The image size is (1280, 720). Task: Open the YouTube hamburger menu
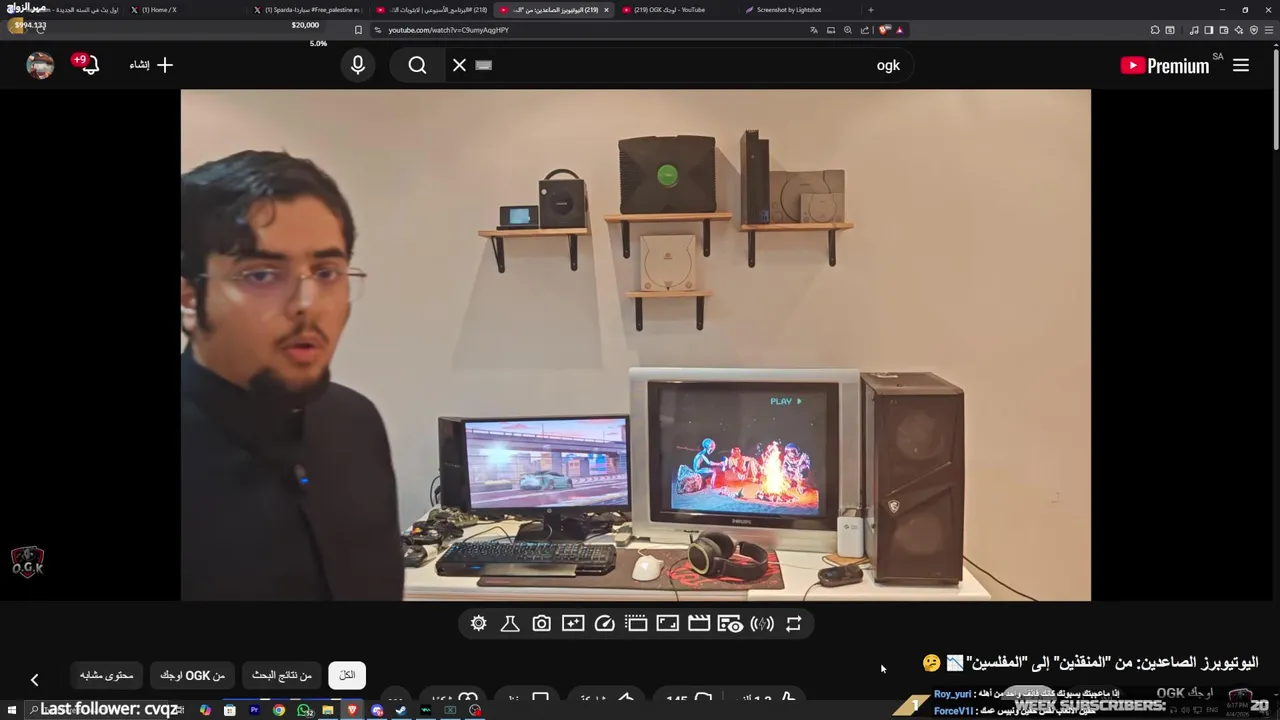point(1241,65)
